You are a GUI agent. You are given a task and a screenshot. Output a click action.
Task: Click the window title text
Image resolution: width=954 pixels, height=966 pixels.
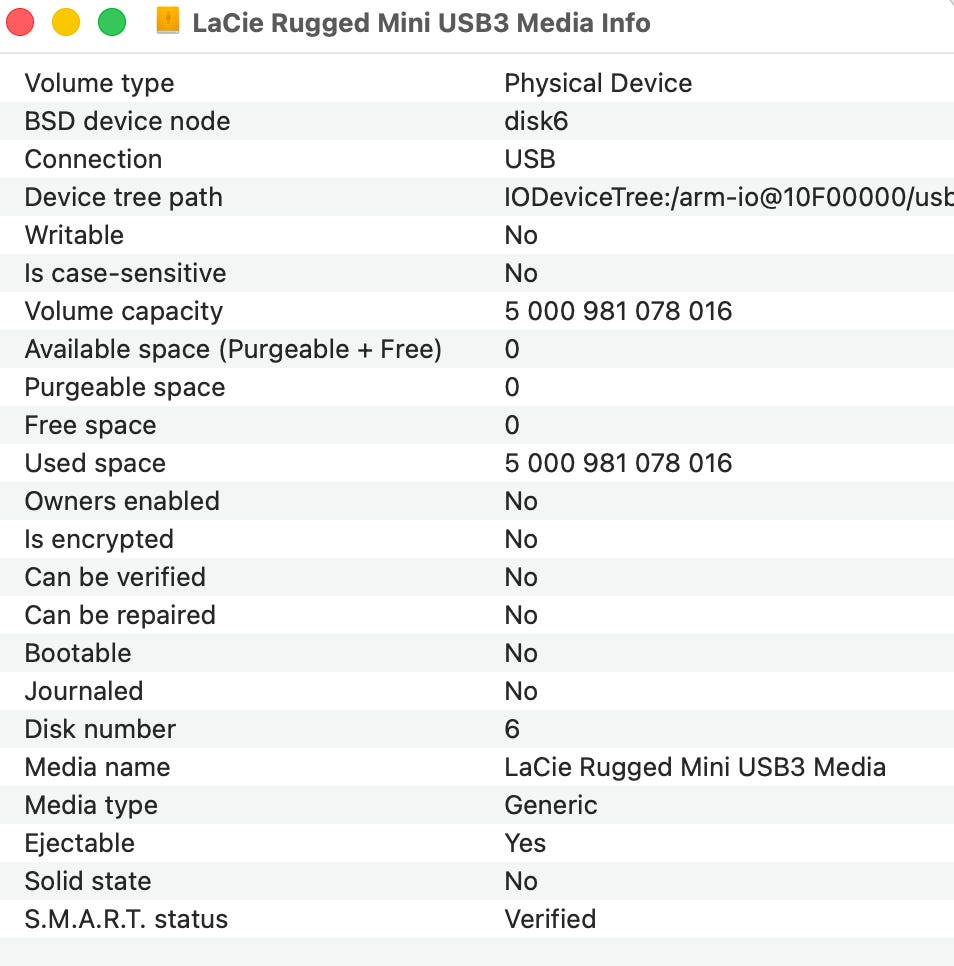tap(421, 23)
